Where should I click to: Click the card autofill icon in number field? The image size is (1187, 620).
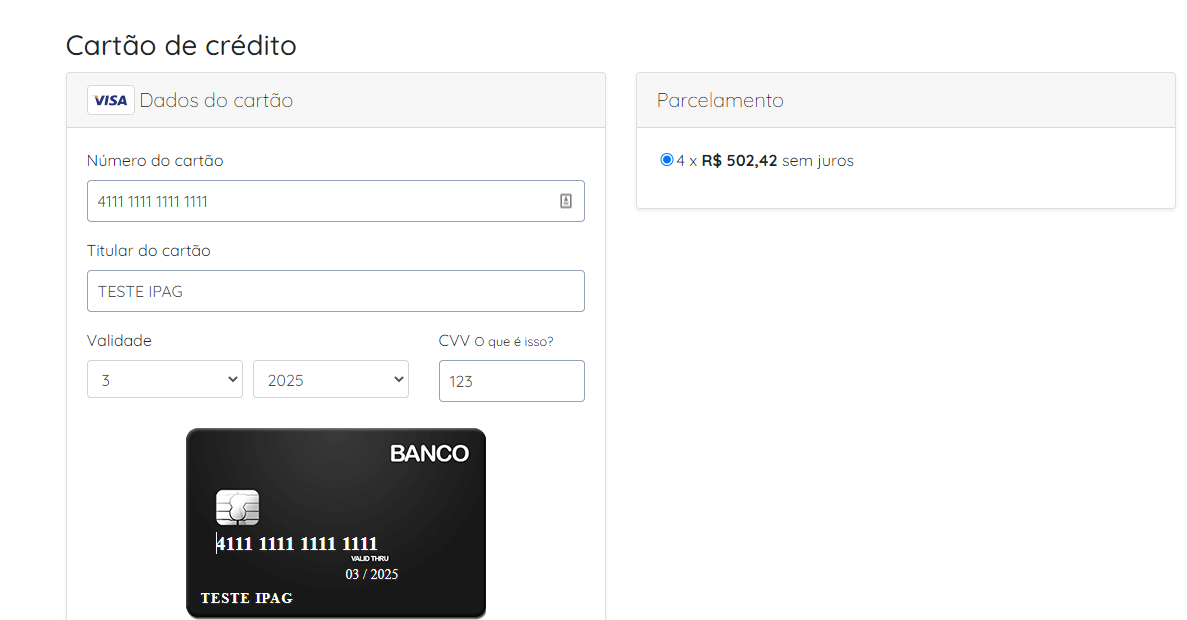click(x=565, y=201)
